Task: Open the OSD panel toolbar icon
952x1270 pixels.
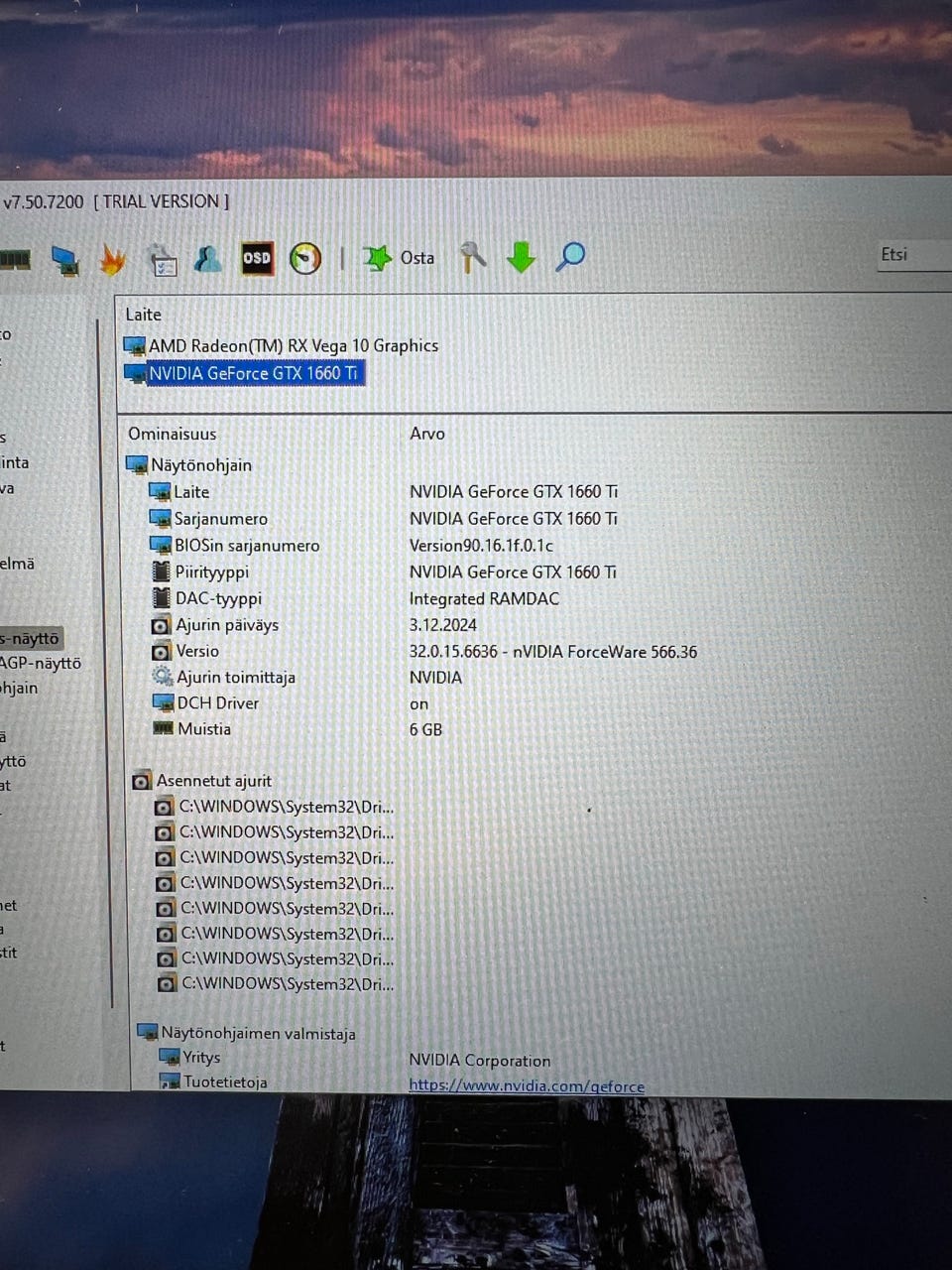Action: pyautogui.click(x=257, y=258)
